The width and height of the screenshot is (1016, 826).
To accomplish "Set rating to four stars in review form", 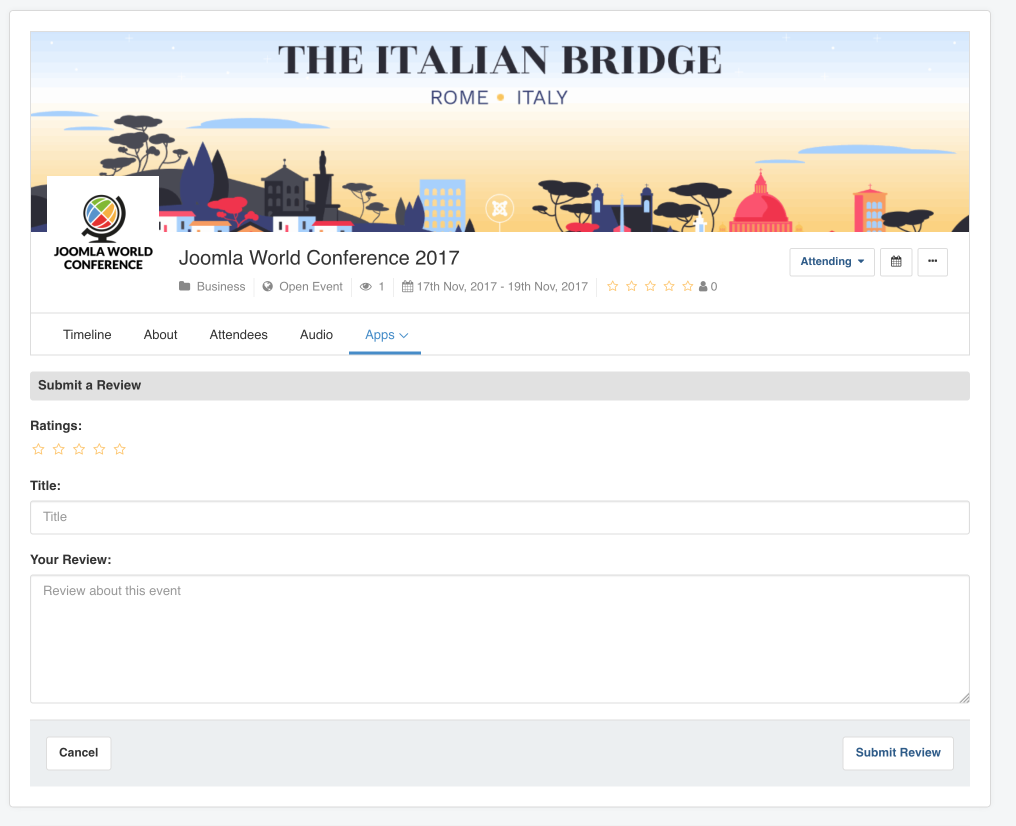I will (x=99, y=449).
